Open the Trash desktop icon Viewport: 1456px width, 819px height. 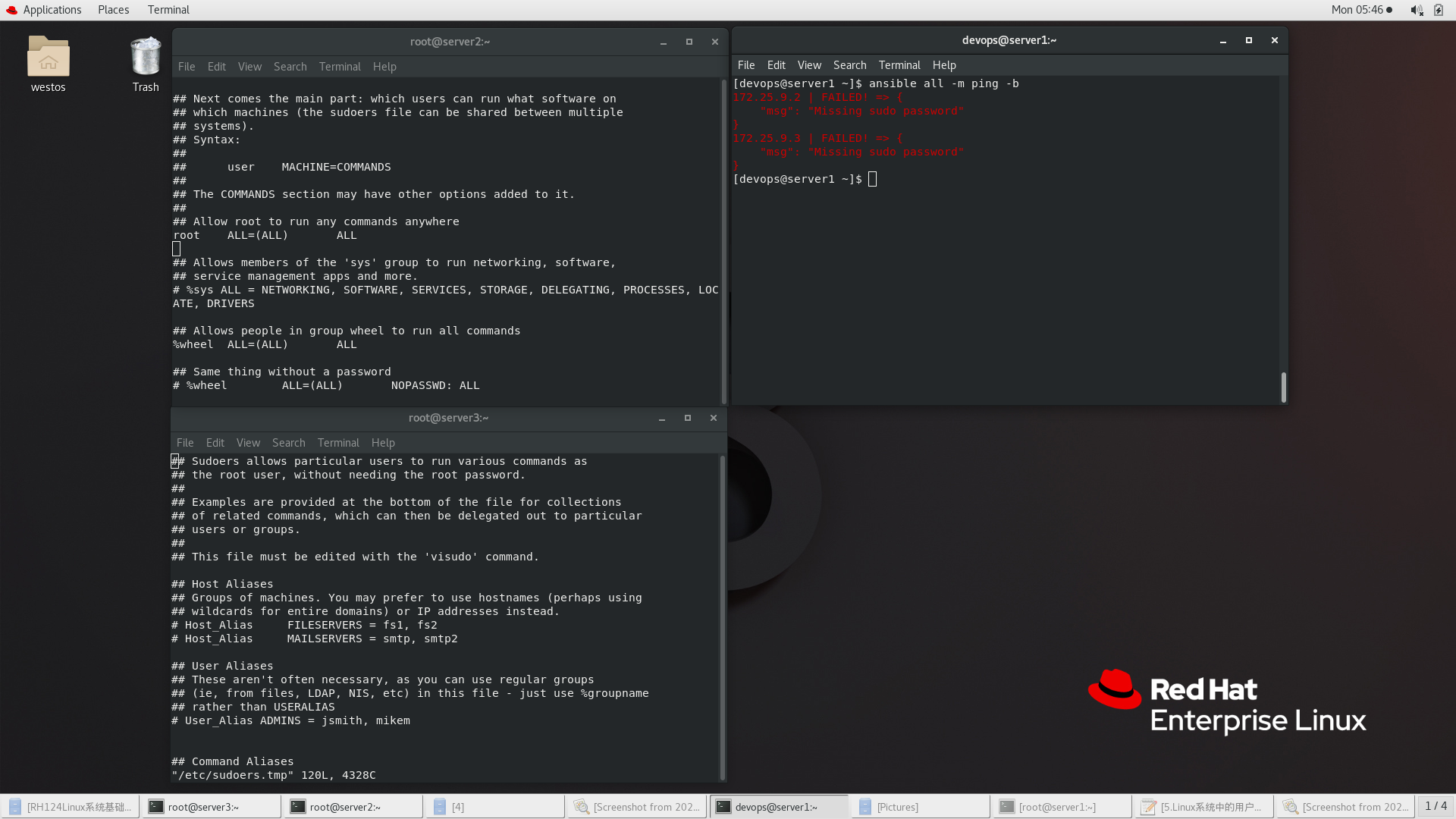[145, 58]
